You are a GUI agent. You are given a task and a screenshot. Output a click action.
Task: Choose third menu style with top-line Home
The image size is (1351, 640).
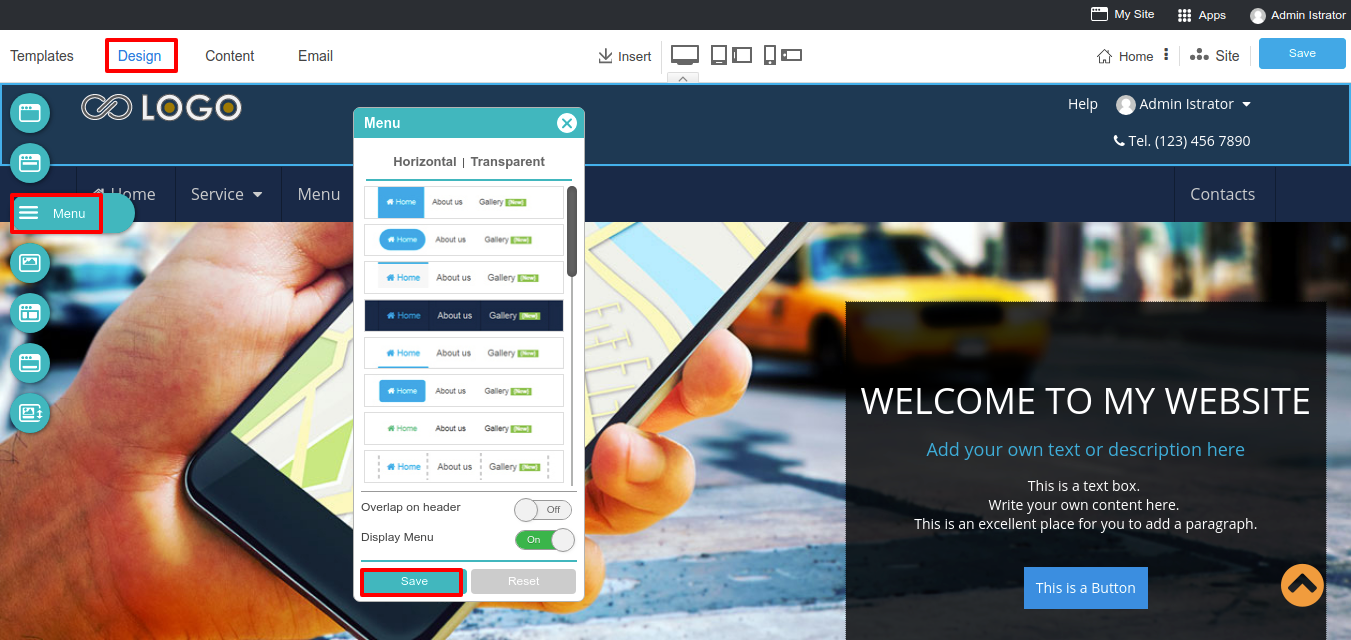coord(464,278)
